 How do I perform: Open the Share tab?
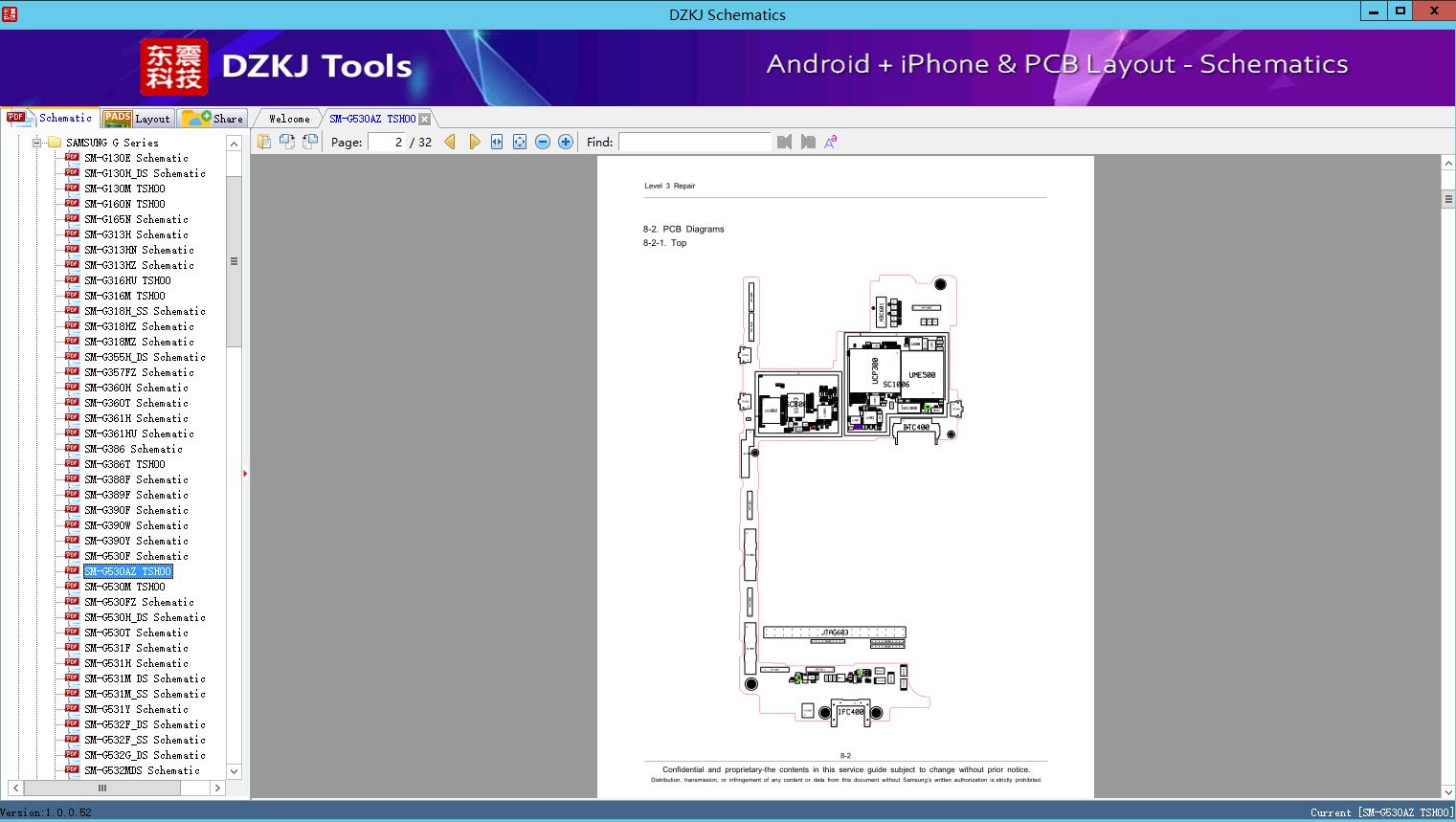(x=213, y=119)
